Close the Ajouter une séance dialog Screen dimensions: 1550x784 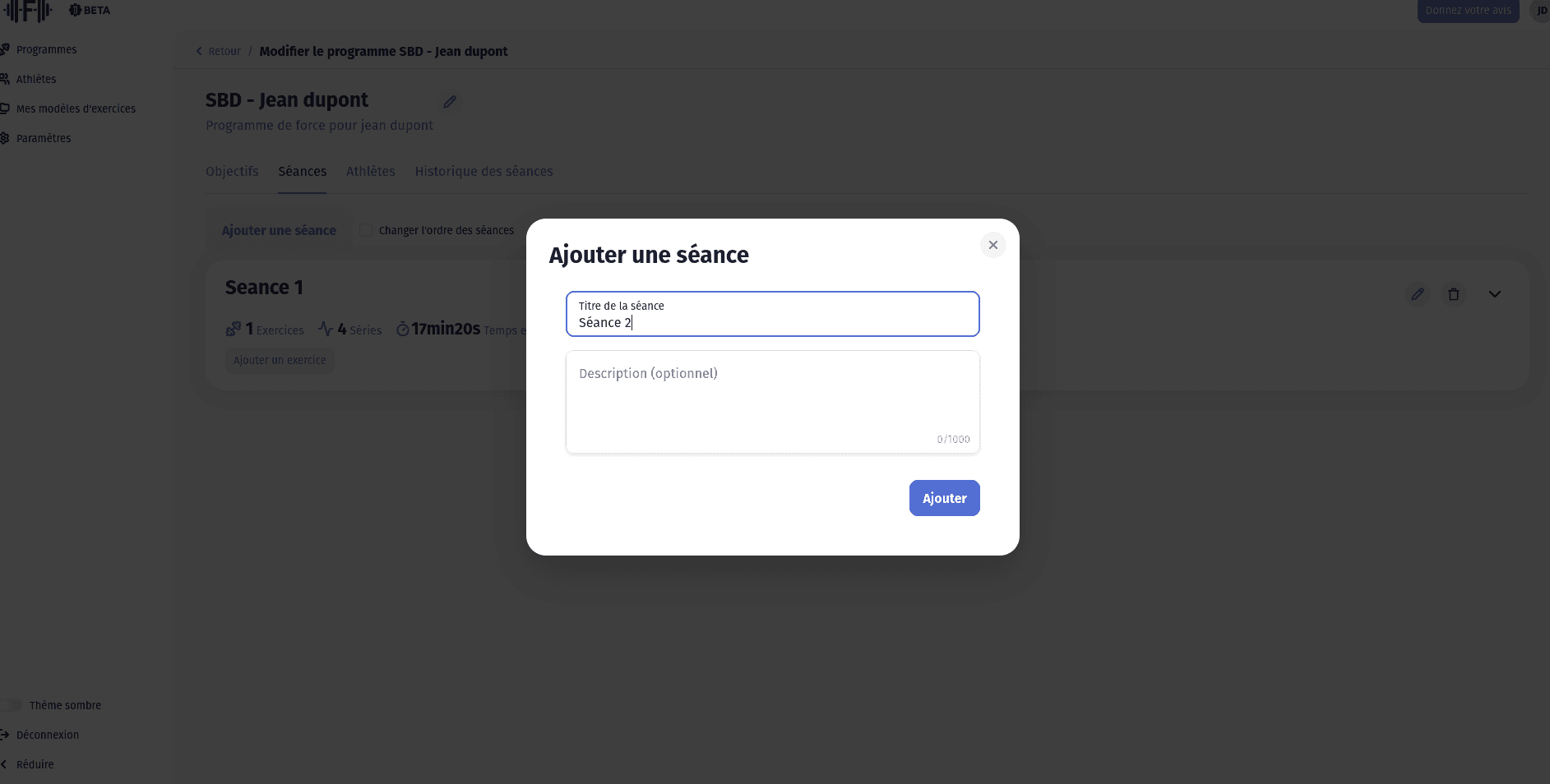(x=993, y=245)
